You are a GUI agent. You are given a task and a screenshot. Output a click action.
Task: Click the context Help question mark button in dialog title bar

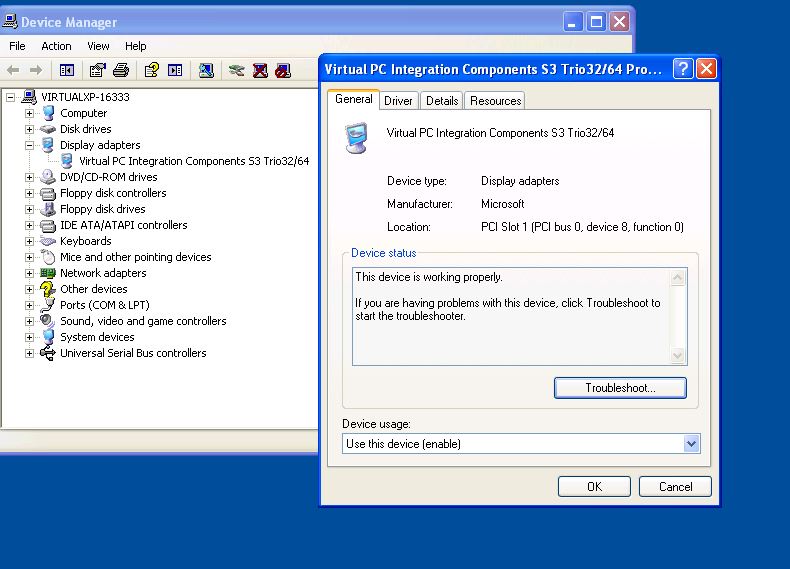683,68
